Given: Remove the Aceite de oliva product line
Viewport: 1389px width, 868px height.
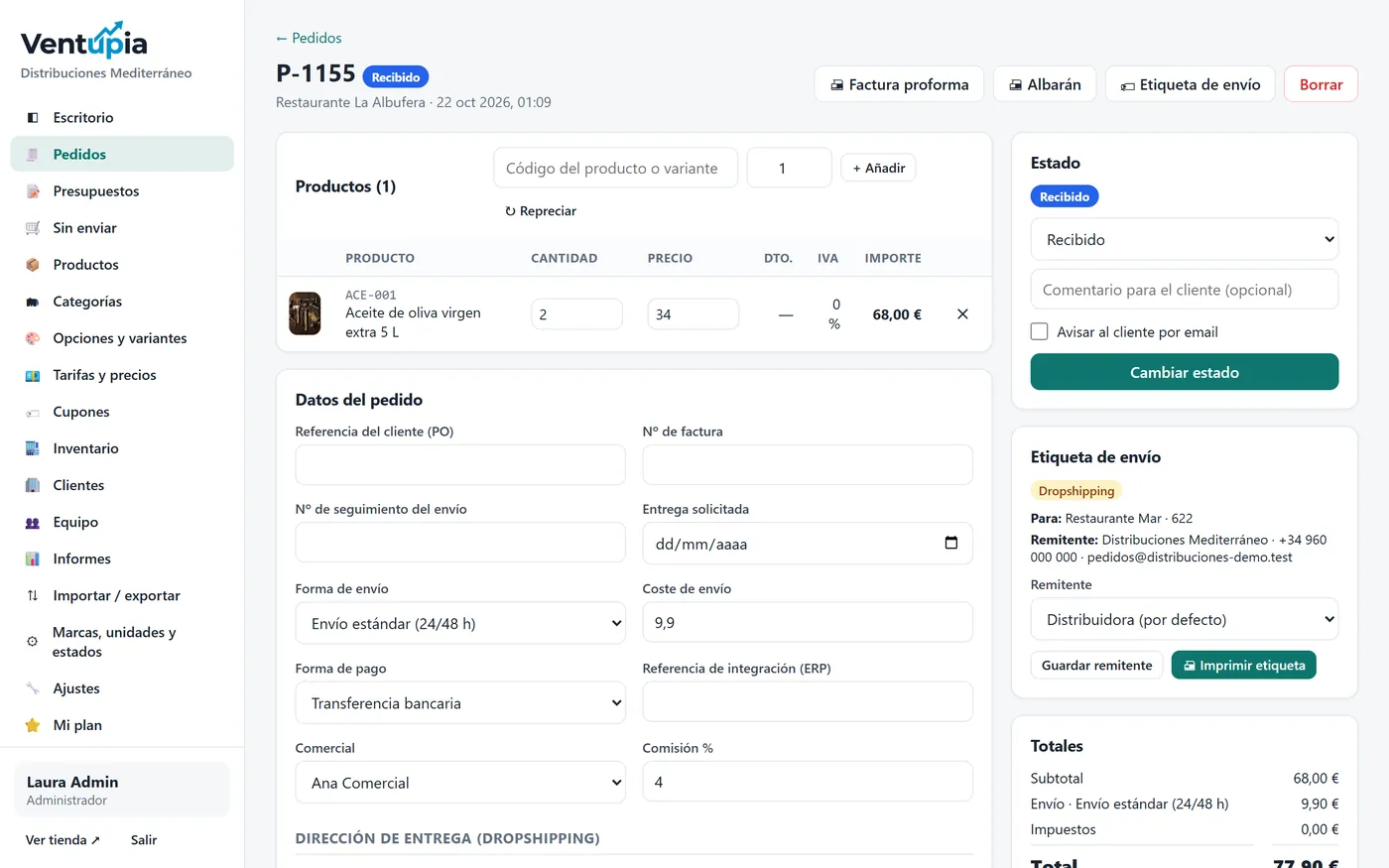Looking at the screenshot, I should [962, 314].
